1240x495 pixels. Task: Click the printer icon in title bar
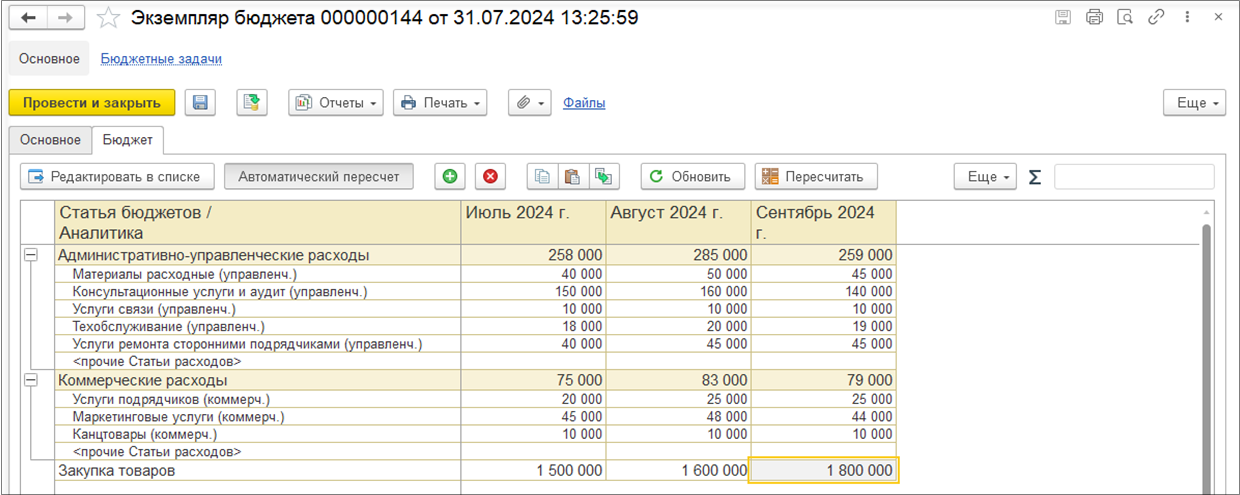pyautogui.click(x=1094, y=18)
